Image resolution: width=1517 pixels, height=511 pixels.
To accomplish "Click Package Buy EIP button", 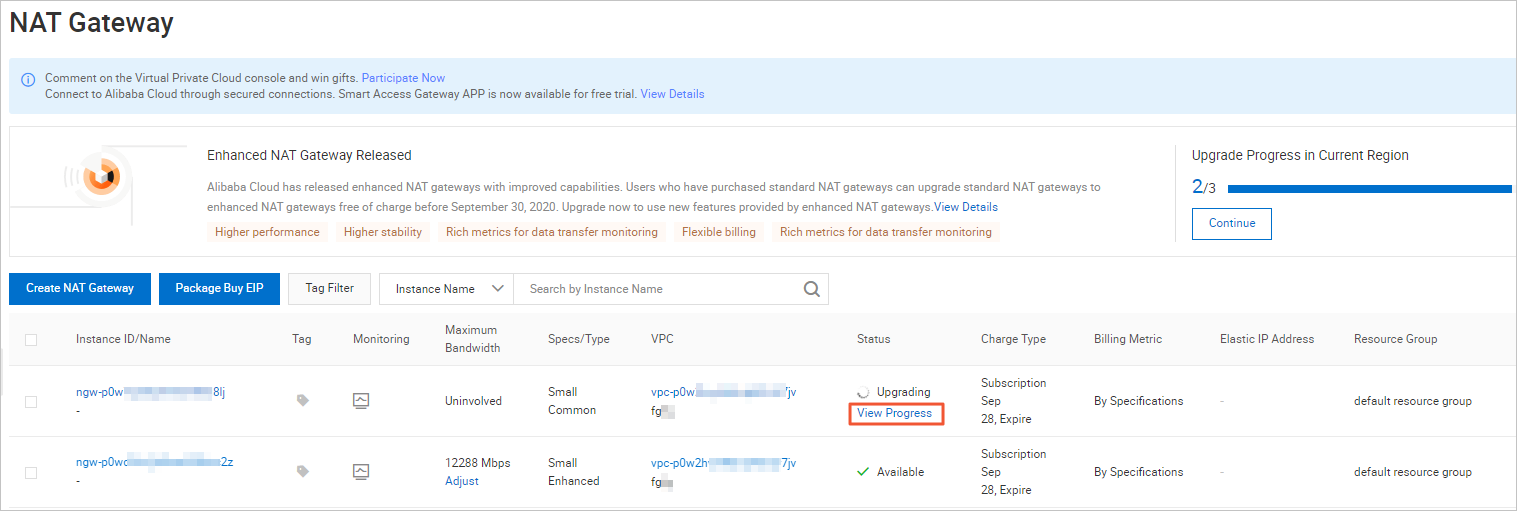I will click(219, 288).
